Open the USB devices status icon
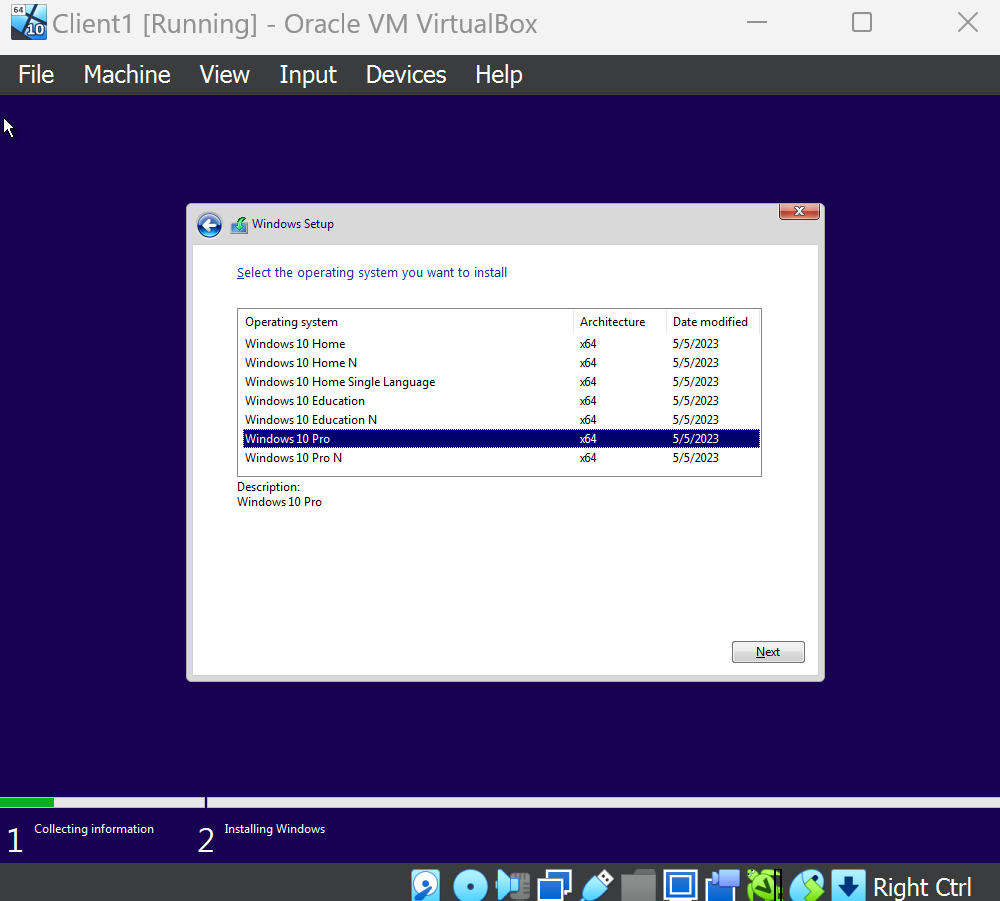 [597, 885]
